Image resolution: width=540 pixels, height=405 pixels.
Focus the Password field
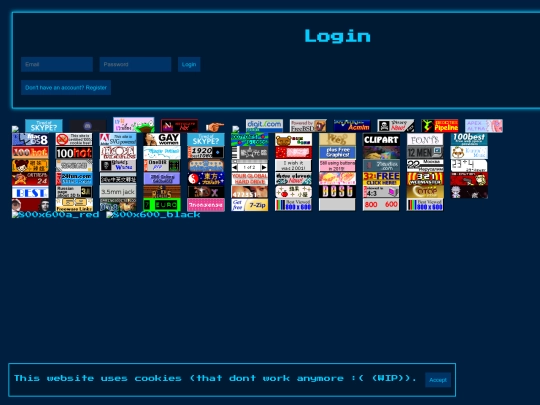(x=135, y=64)
